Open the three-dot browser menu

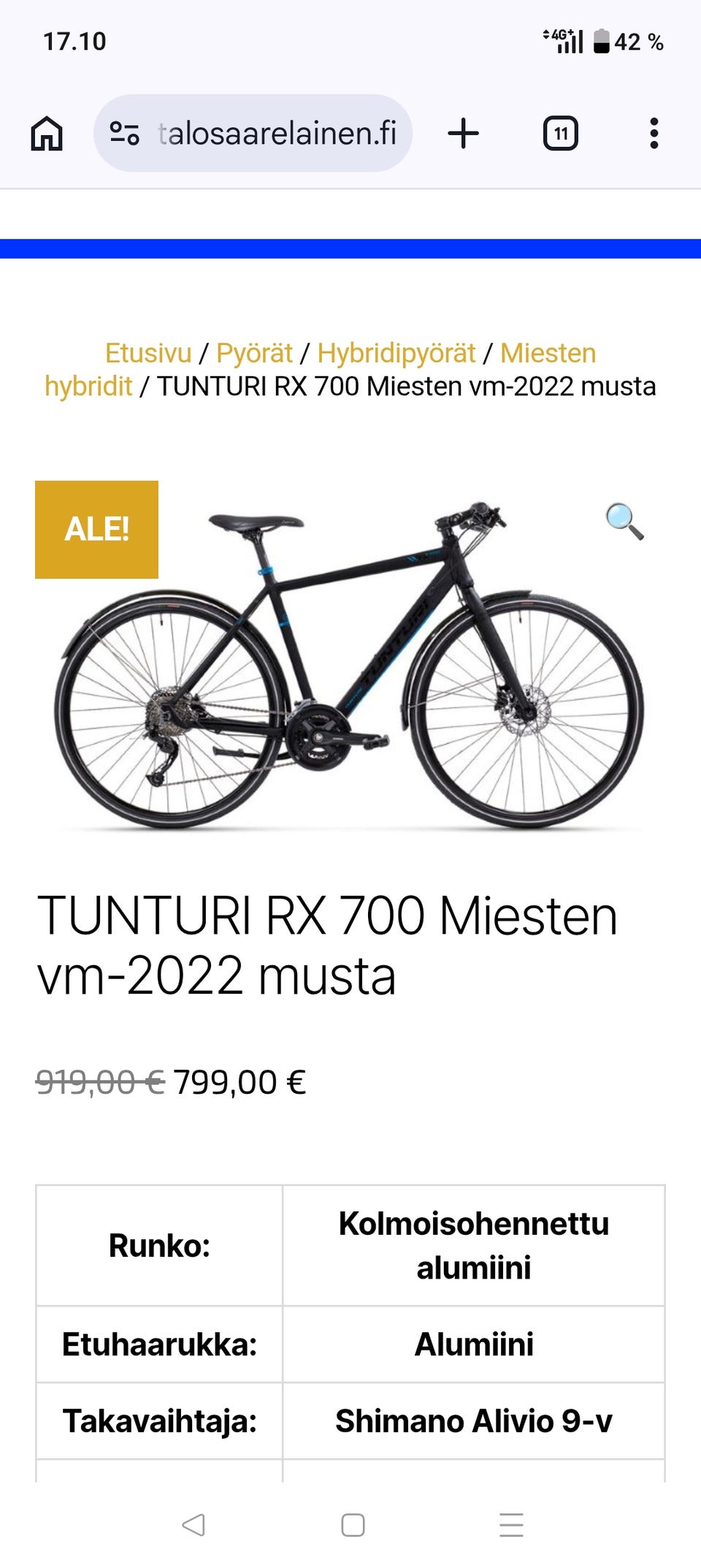click(x=654, y=134)
